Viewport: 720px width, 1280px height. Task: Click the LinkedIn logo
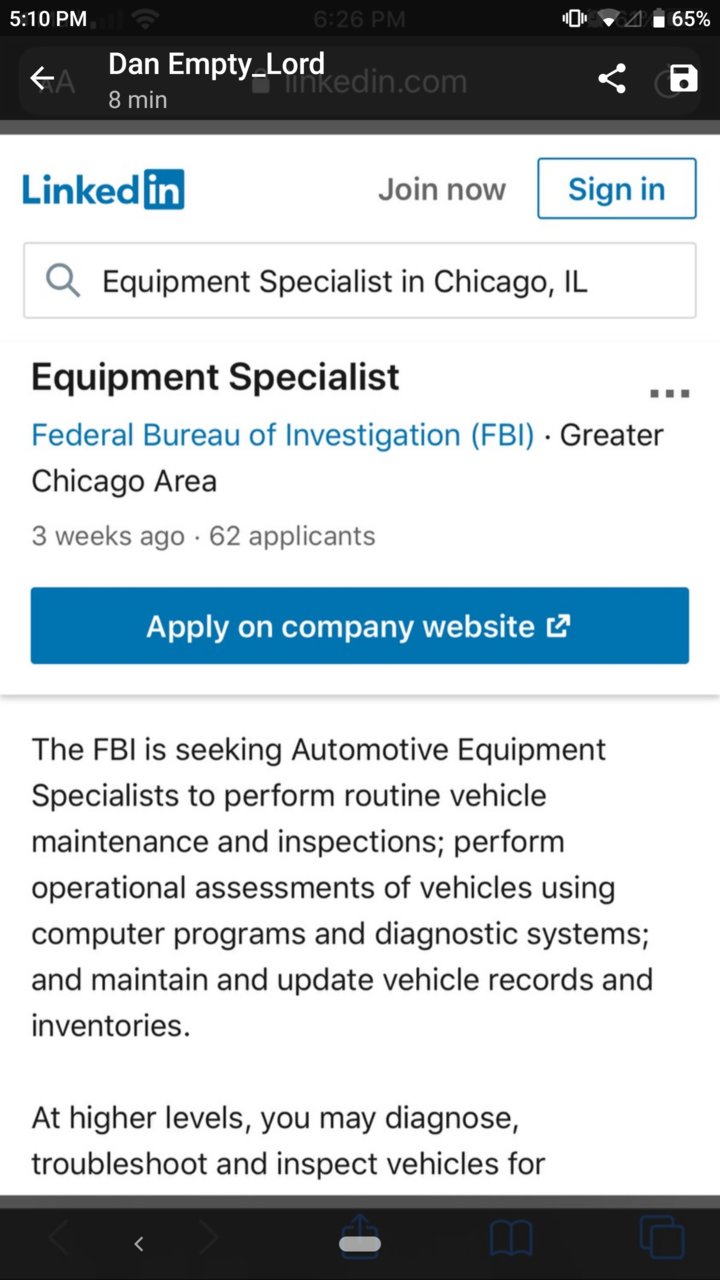coord(103,189)
